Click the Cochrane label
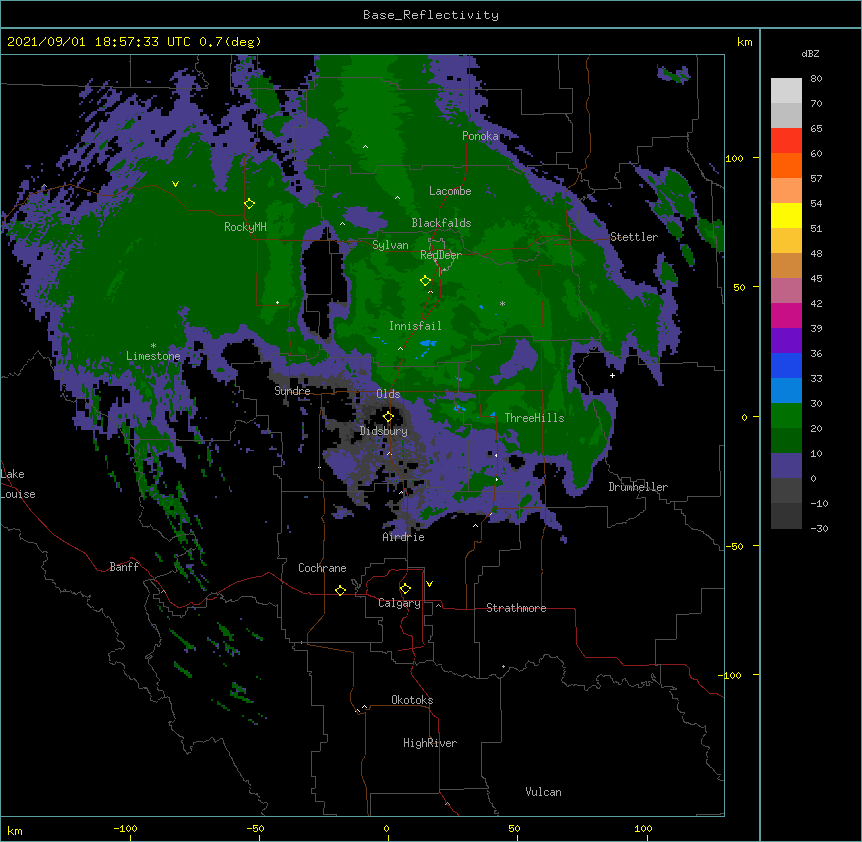 click(322, 568)
